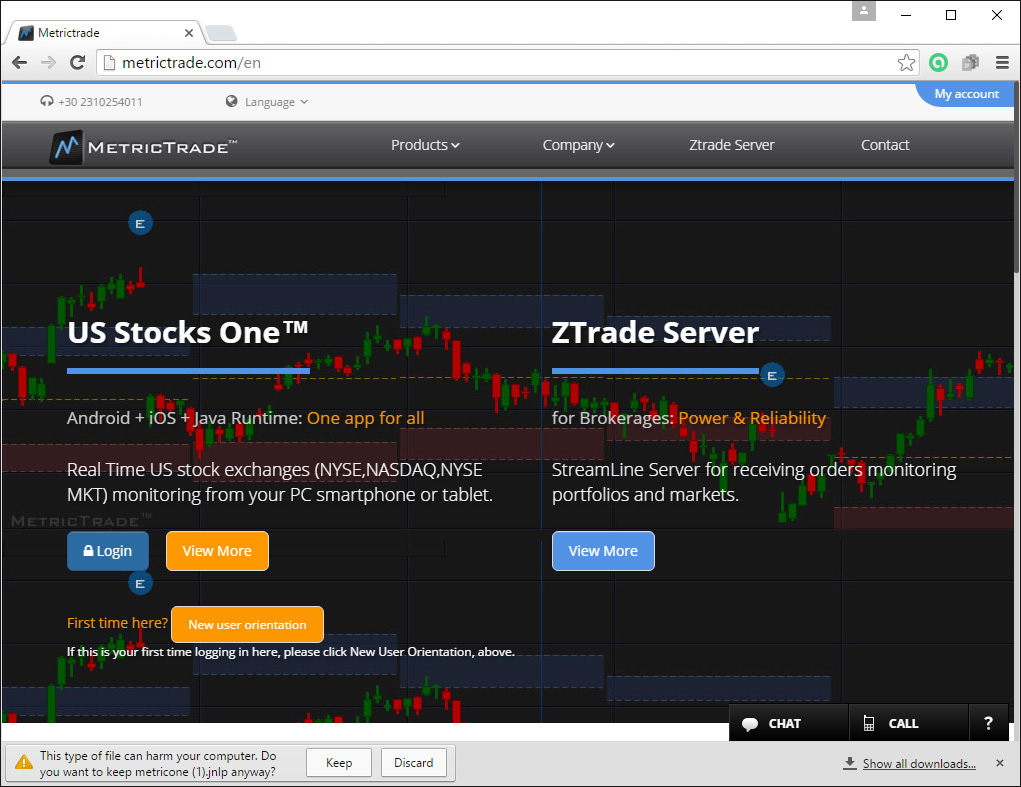Close the Metrictrade tab
The height and width of the screenshot is (787, 1021).
click(189, 33)
